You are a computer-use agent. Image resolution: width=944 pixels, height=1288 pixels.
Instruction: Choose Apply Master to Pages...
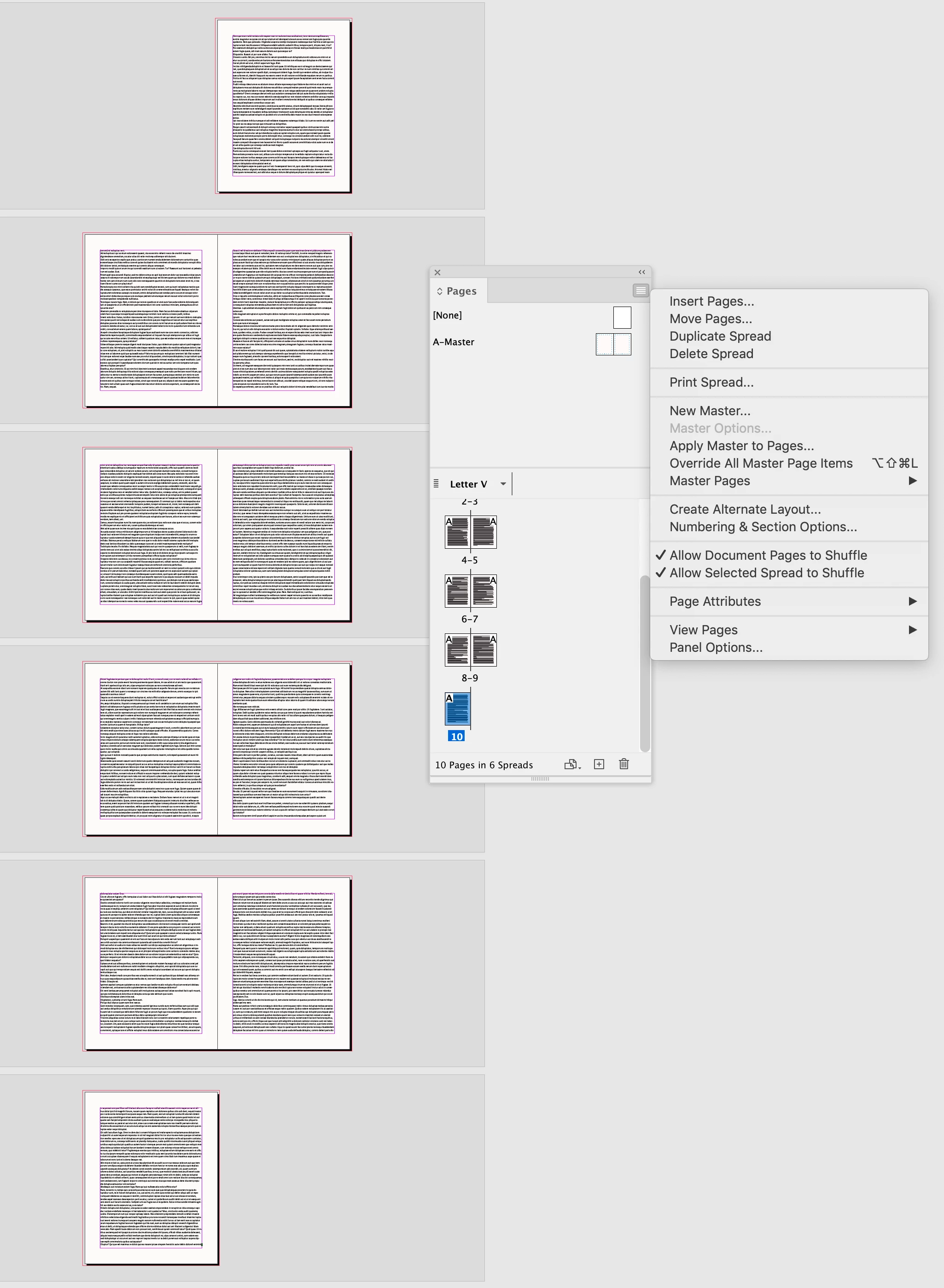tap(741, 446)
